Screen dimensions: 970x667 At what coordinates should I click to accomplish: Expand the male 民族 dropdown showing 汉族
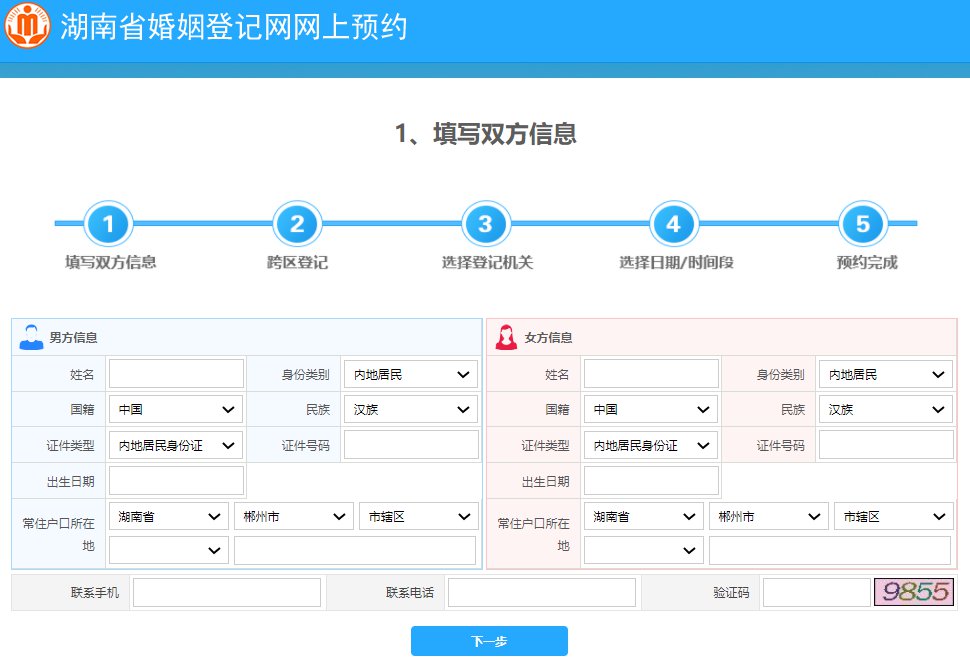(x=409, y=410)
